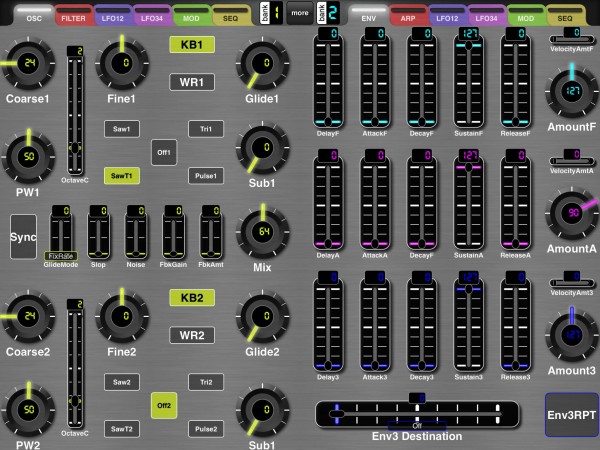Select the Pulse1 waveform
600x450 pixels.
(206, 176)
